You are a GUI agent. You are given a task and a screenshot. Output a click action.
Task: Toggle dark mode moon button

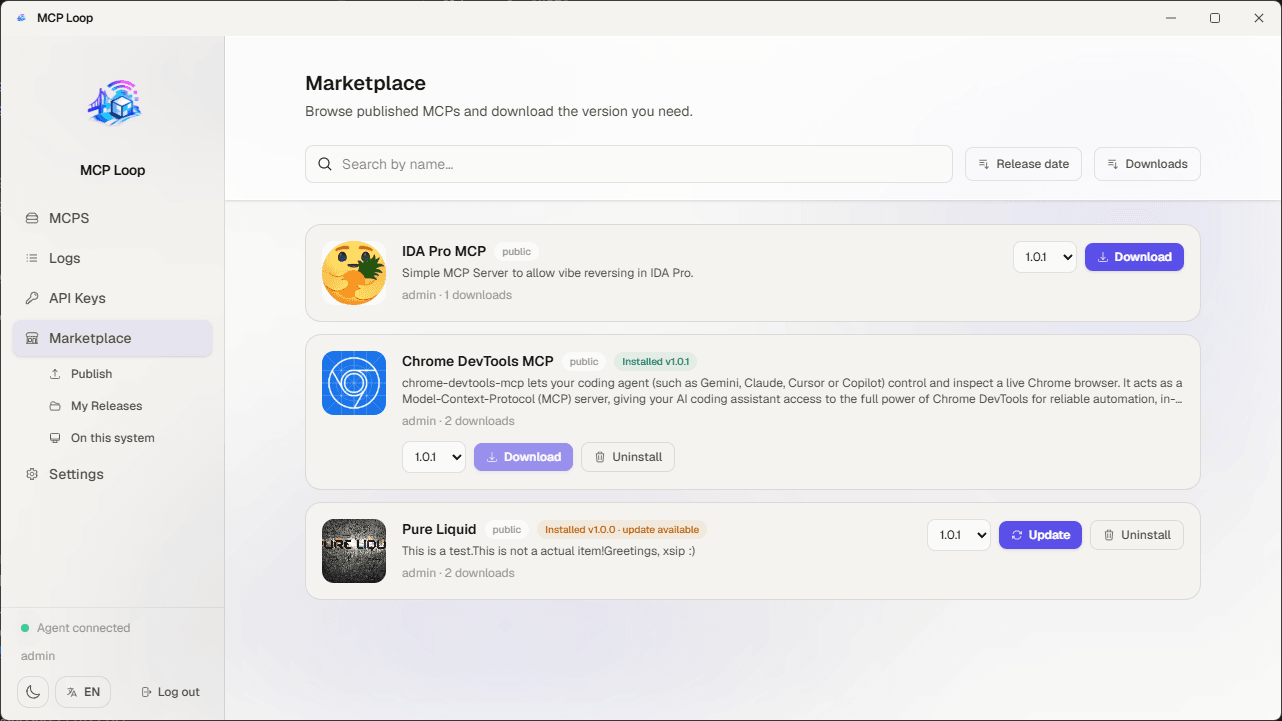(x=33, y=692)
